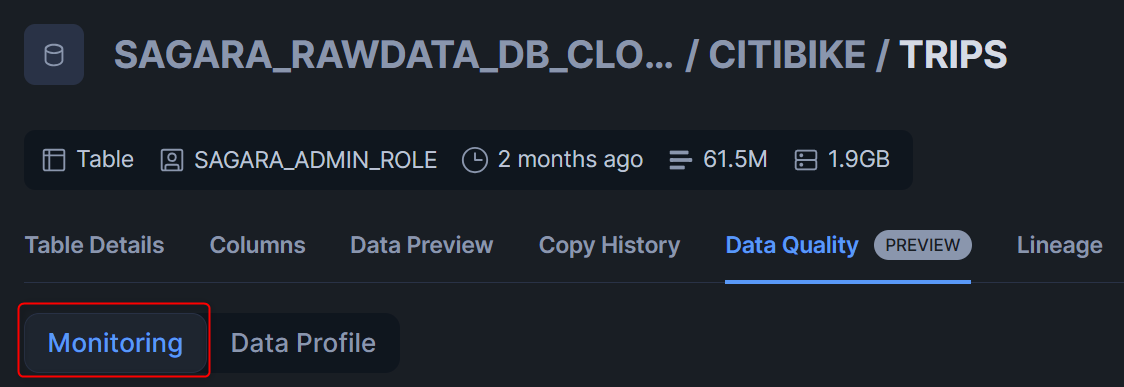Click the table type icon

(54, 160)
